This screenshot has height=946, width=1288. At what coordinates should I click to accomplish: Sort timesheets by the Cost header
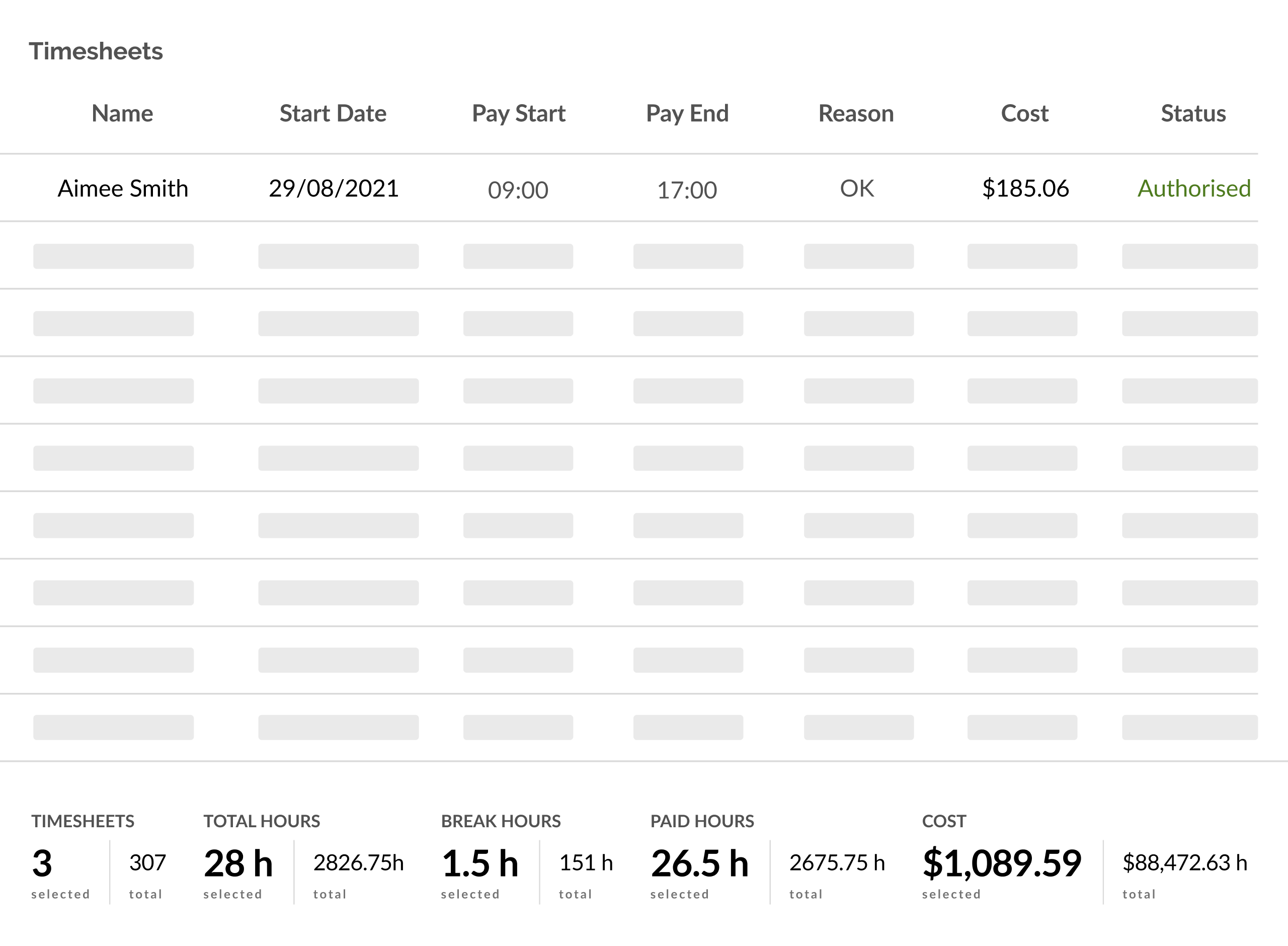point(1024,113)
